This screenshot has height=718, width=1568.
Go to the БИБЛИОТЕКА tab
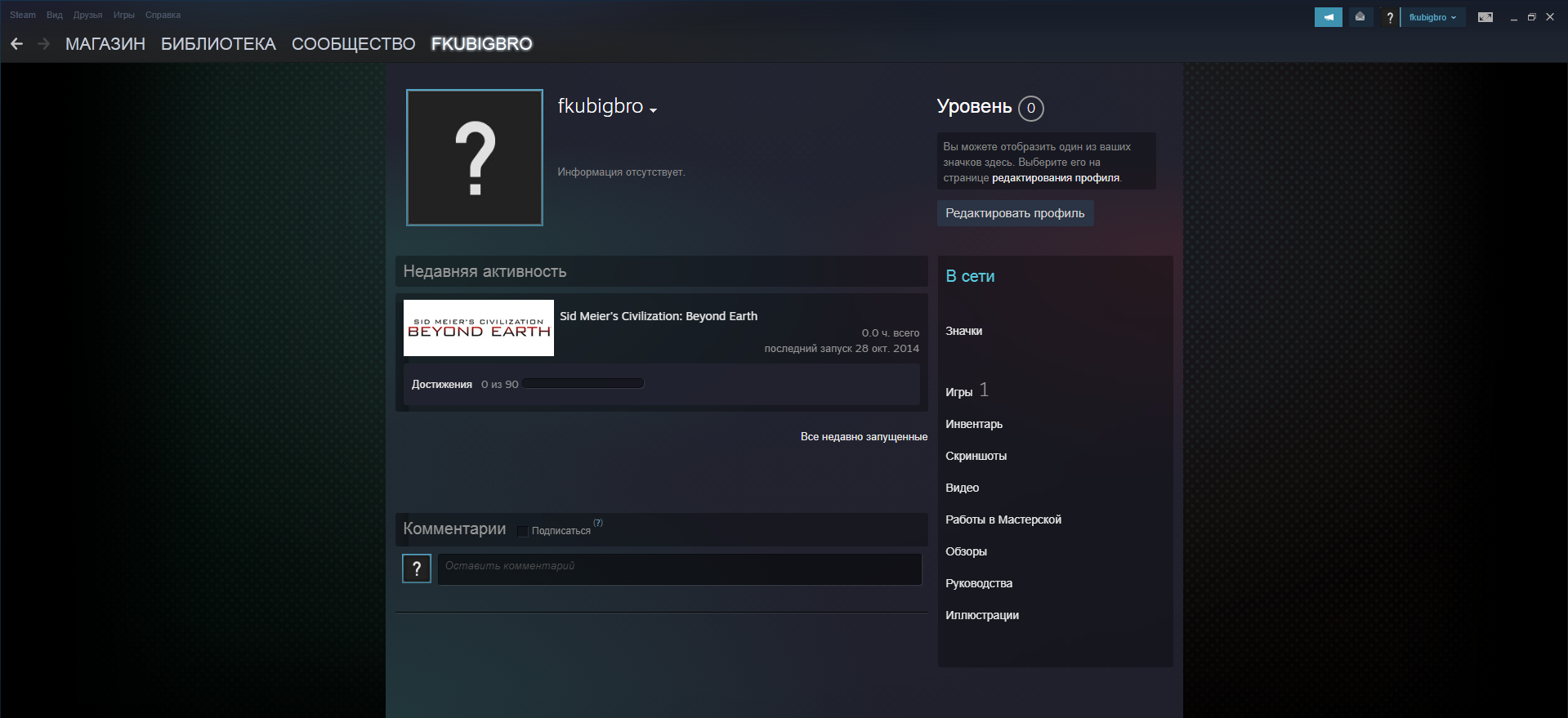(x=218, y=44)
